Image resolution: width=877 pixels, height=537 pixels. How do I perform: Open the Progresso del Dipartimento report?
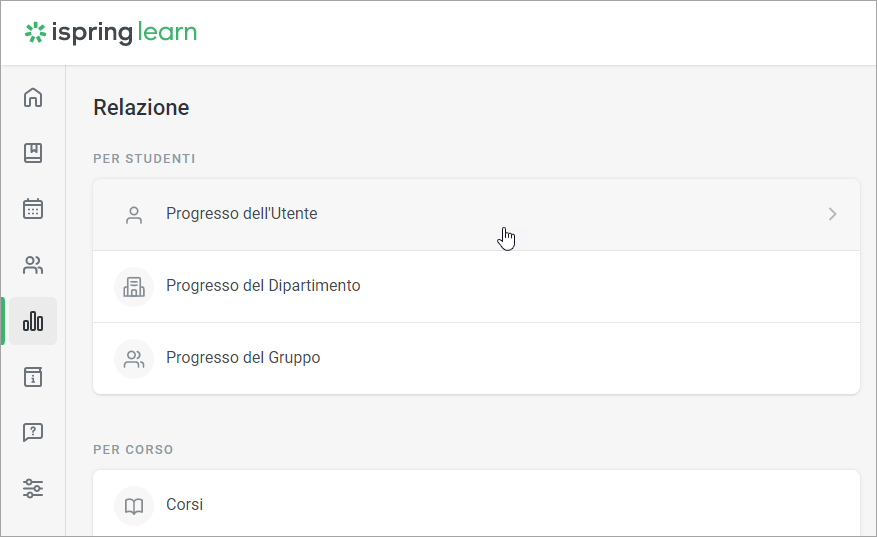[263, 286]
